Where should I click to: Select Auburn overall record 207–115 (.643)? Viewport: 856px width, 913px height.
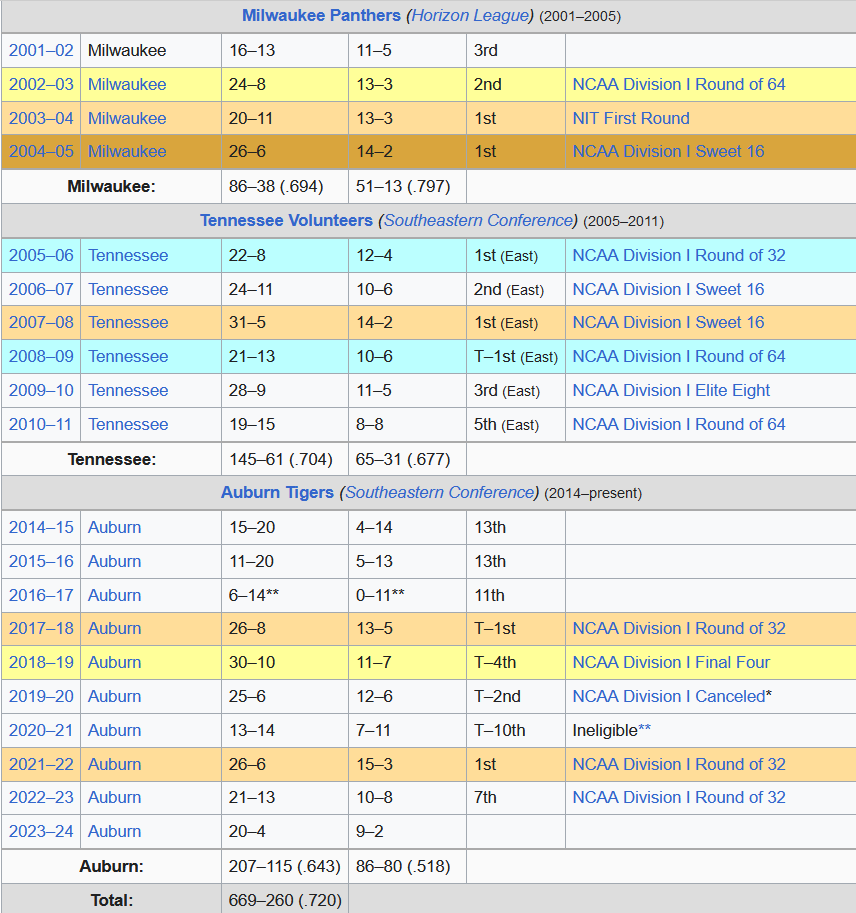[x=285, y=867]
